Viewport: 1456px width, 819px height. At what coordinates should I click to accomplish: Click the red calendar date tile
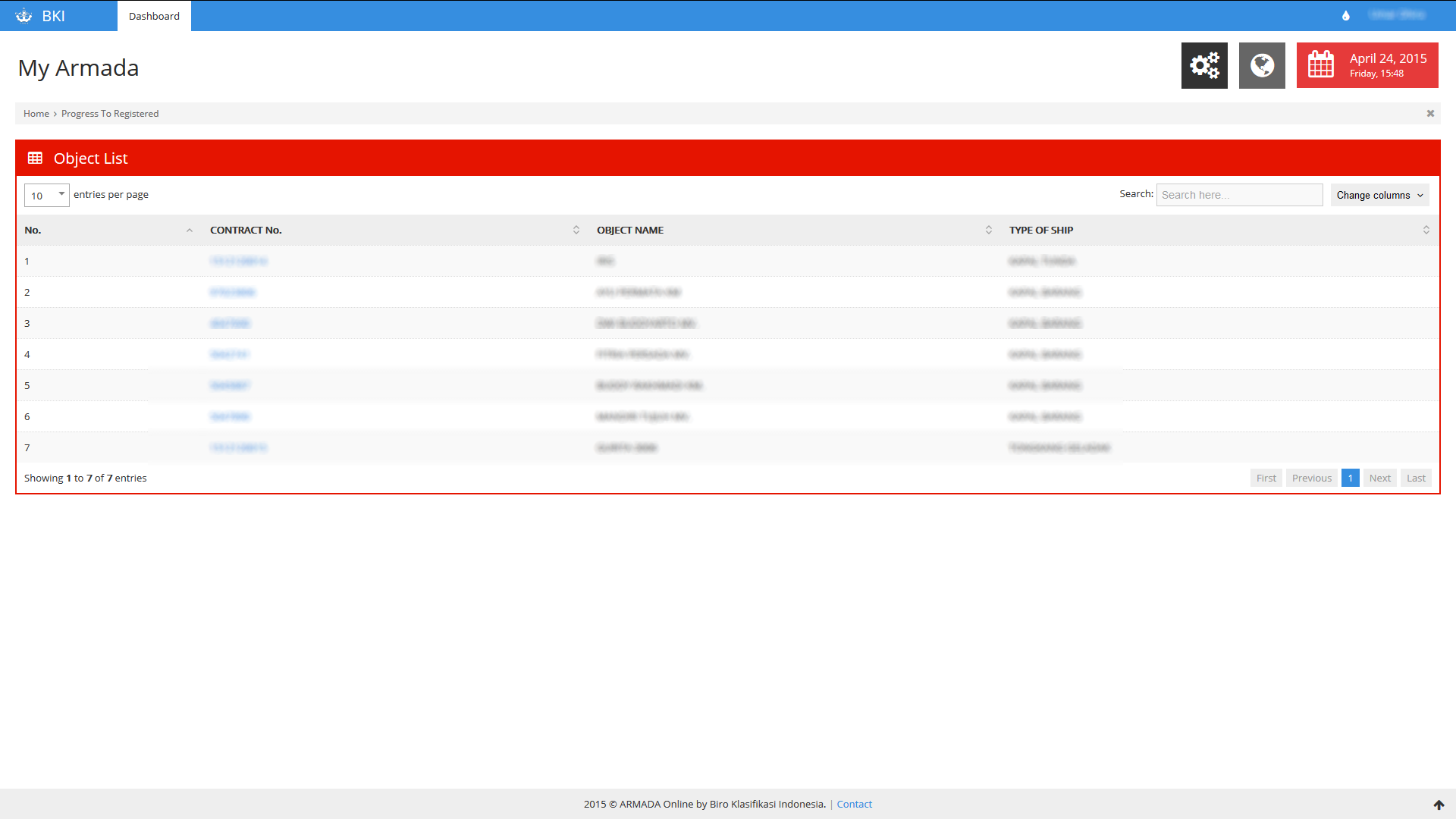pos(1367,65)
